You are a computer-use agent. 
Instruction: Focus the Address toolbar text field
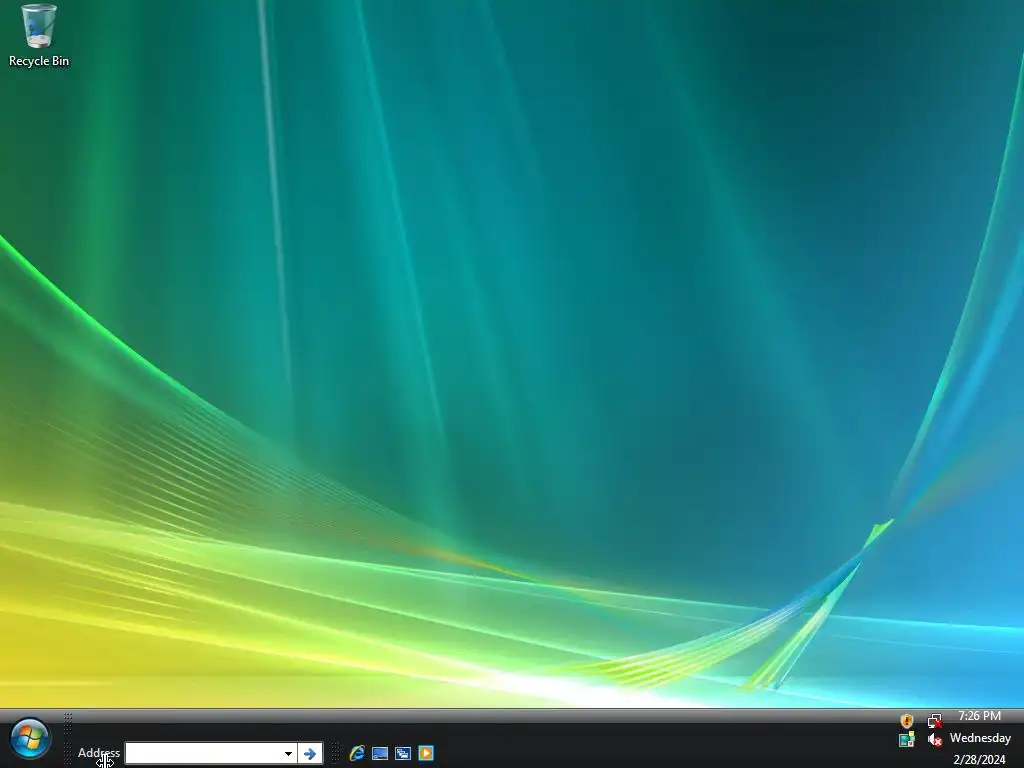203,754
